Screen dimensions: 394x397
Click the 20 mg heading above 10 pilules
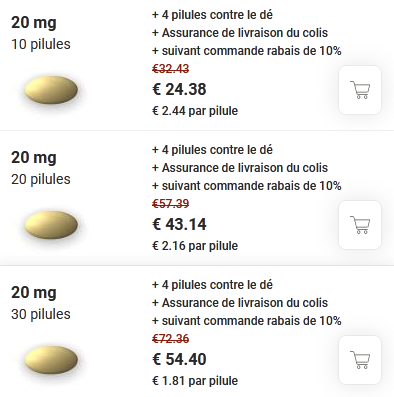point(34,23)
